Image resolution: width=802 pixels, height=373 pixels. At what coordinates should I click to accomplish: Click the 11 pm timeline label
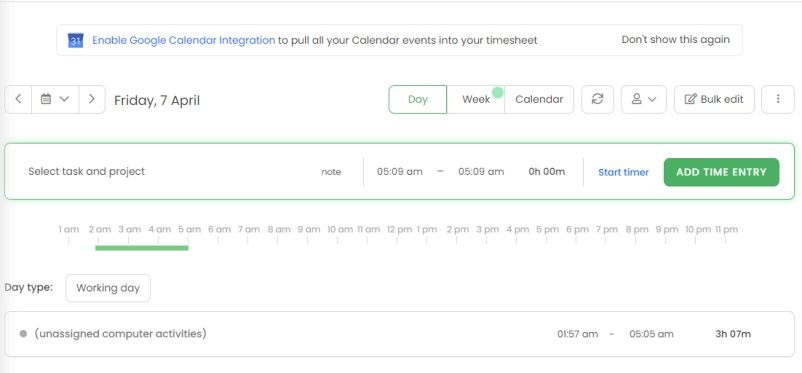[x=726, y=229]
